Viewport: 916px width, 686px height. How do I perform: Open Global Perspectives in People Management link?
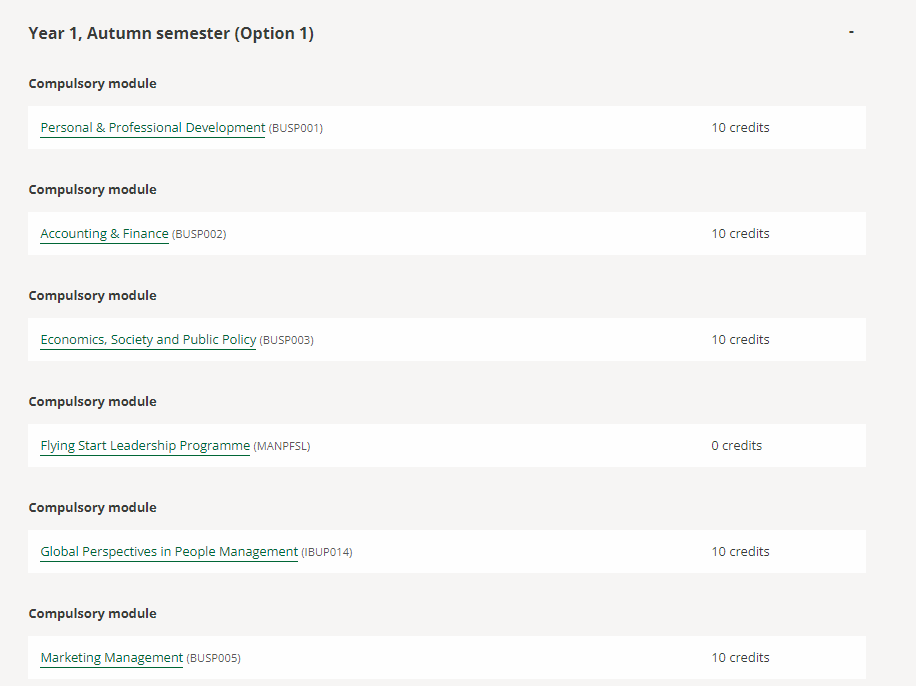coord(169,552)
